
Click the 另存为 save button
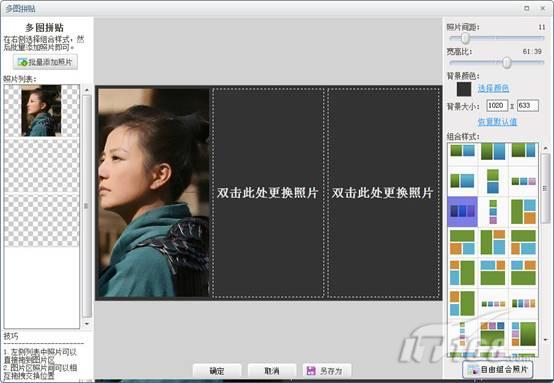pyautogui.click(x=327, y=371)
